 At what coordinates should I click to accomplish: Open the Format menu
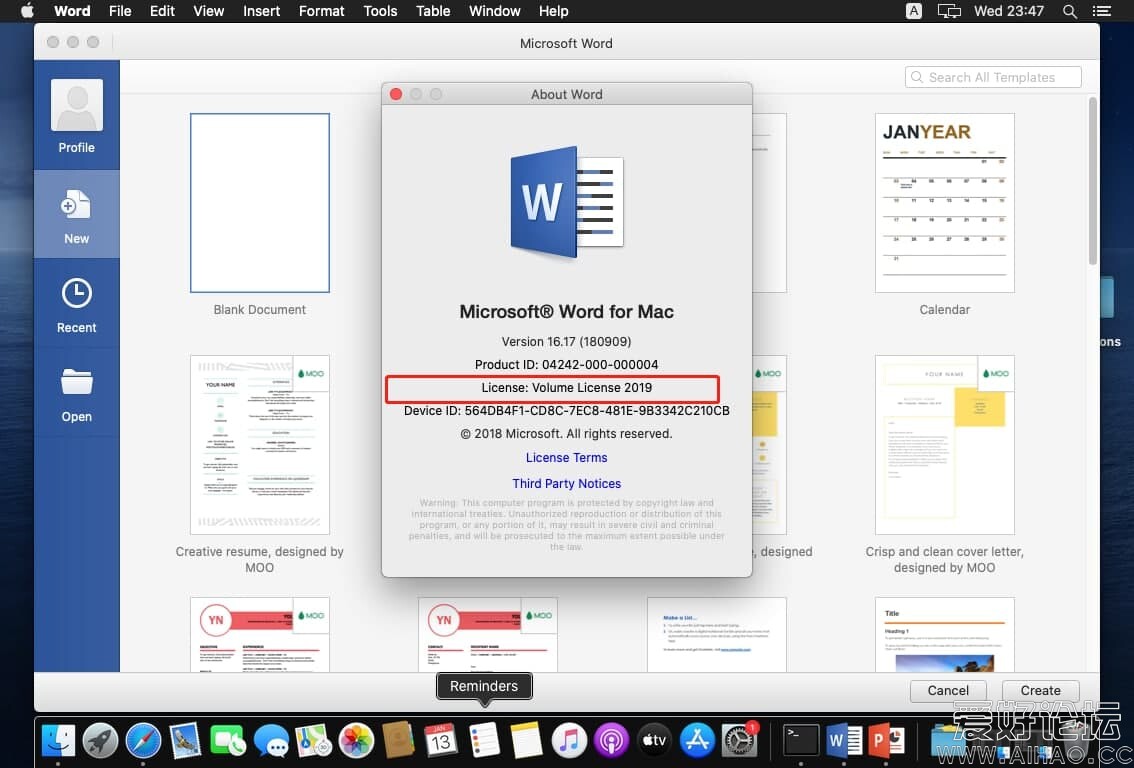tap(321, 11)
